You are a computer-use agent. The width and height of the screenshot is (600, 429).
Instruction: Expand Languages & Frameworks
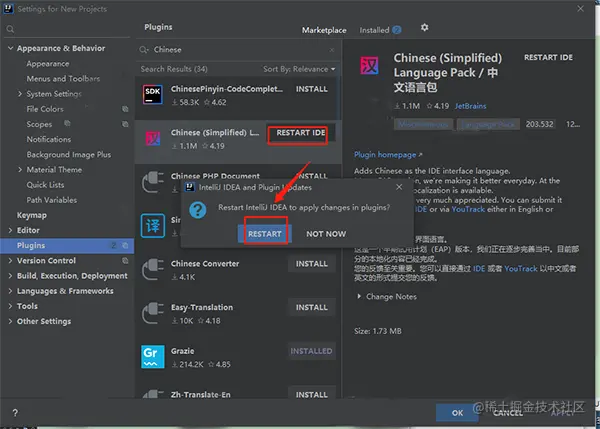click(x=10, y=291)
